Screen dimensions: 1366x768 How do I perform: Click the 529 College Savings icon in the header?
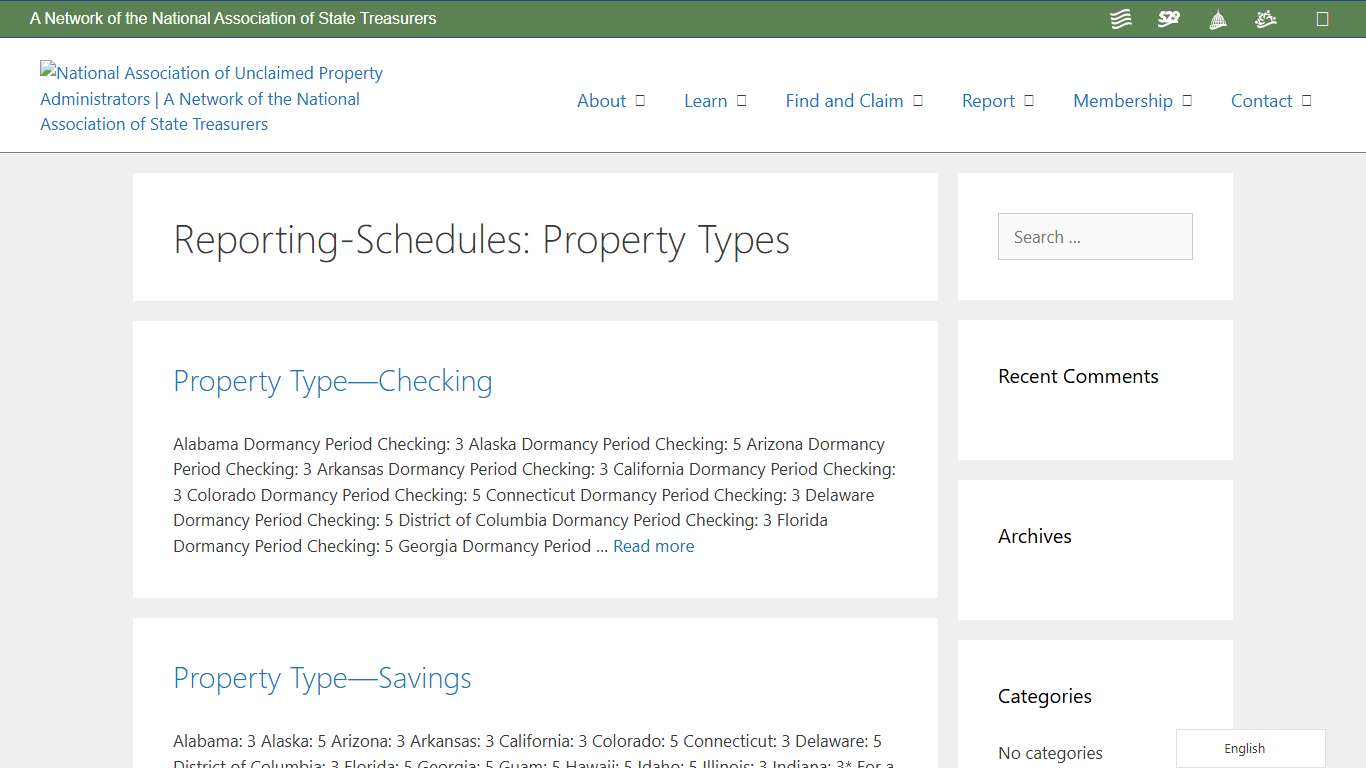click(x=1168, y=18)
